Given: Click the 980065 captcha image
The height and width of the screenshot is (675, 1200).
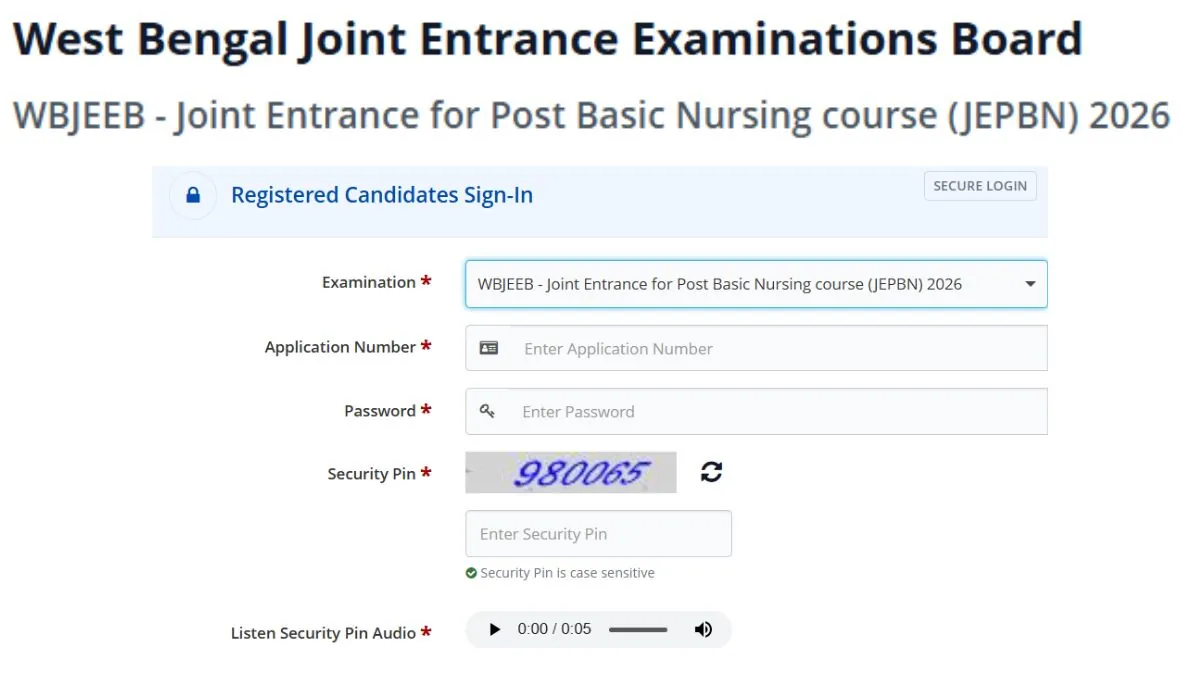Looking at the screenshot, I should coord(570,471).
